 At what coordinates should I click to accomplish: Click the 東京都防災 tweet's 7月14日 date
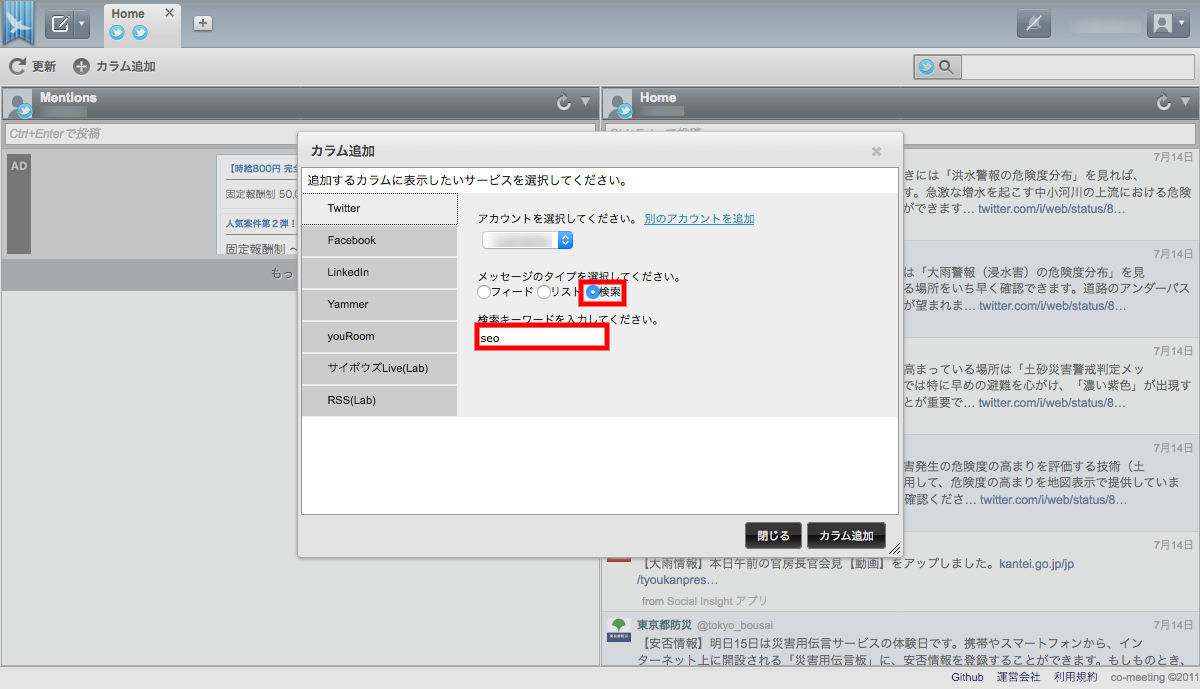tap(1173, 623)
